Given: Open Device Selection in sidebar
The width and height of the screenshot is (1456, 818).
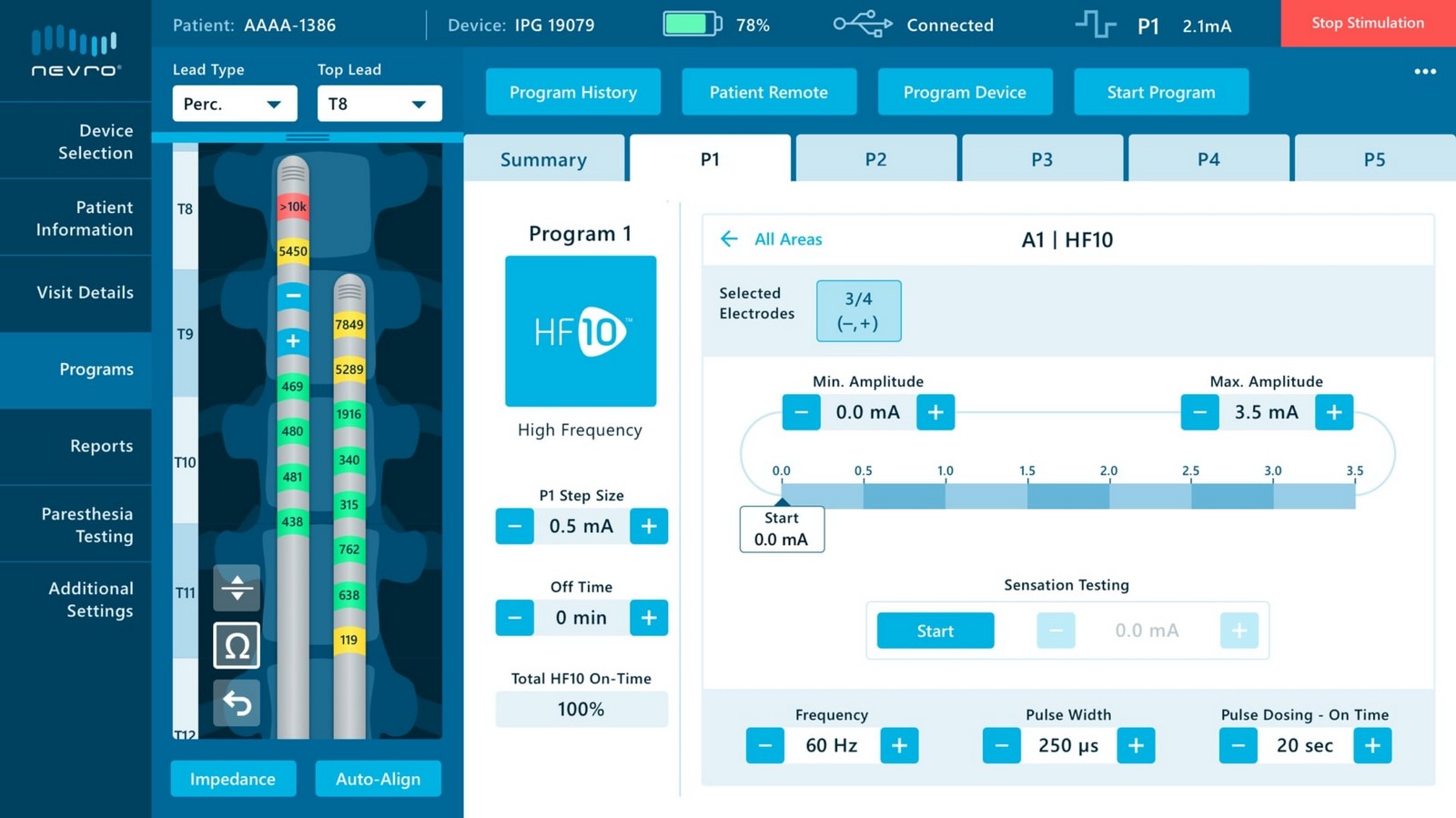Looking at the screenshot, I should coord(76,141).
